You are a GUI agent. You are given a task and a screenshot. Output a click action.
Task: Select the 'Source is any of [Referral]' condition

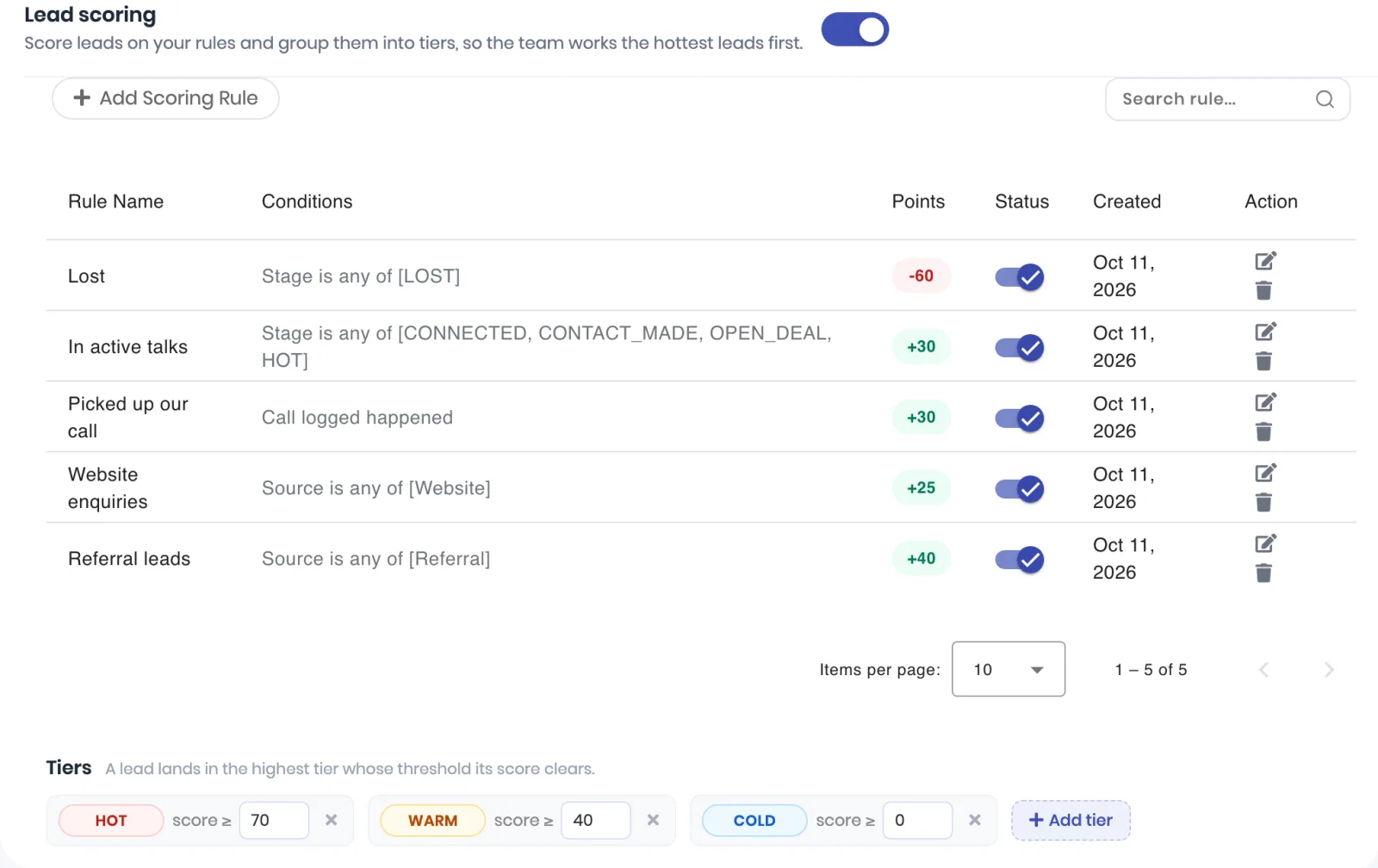(x=376, y=559)
